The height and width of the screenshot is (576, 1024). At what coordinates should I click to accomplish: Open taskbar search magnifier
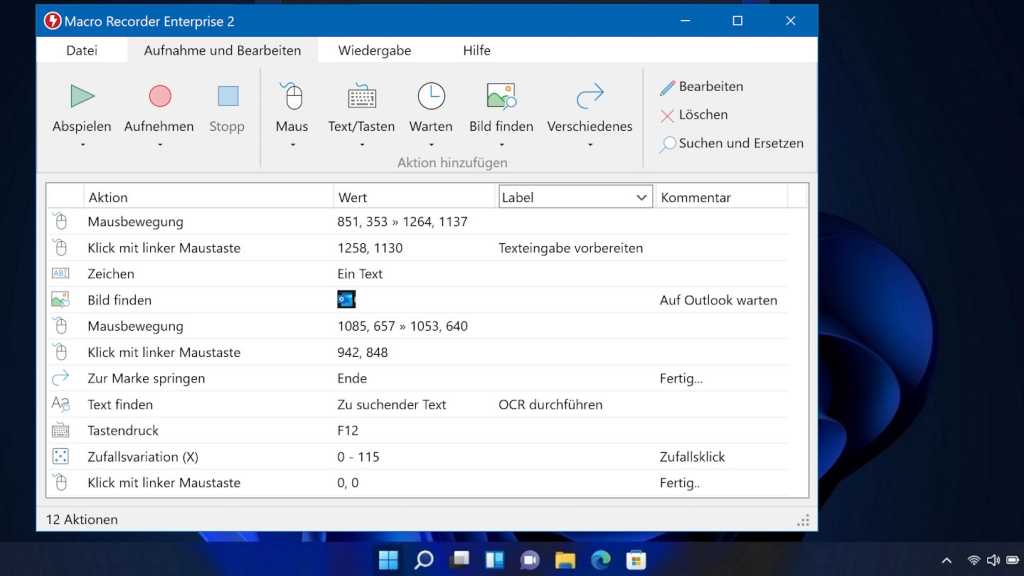[x=424, y=560]
